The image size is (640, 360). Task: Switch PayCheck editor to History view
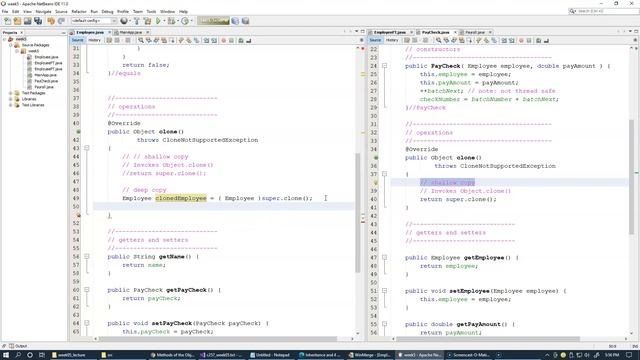click(x=392, y=40)
